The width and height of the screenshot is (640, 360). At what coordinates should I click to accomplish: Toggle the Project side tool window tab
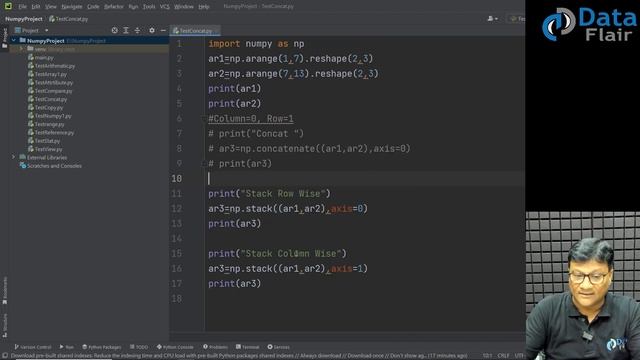[4, 38]
